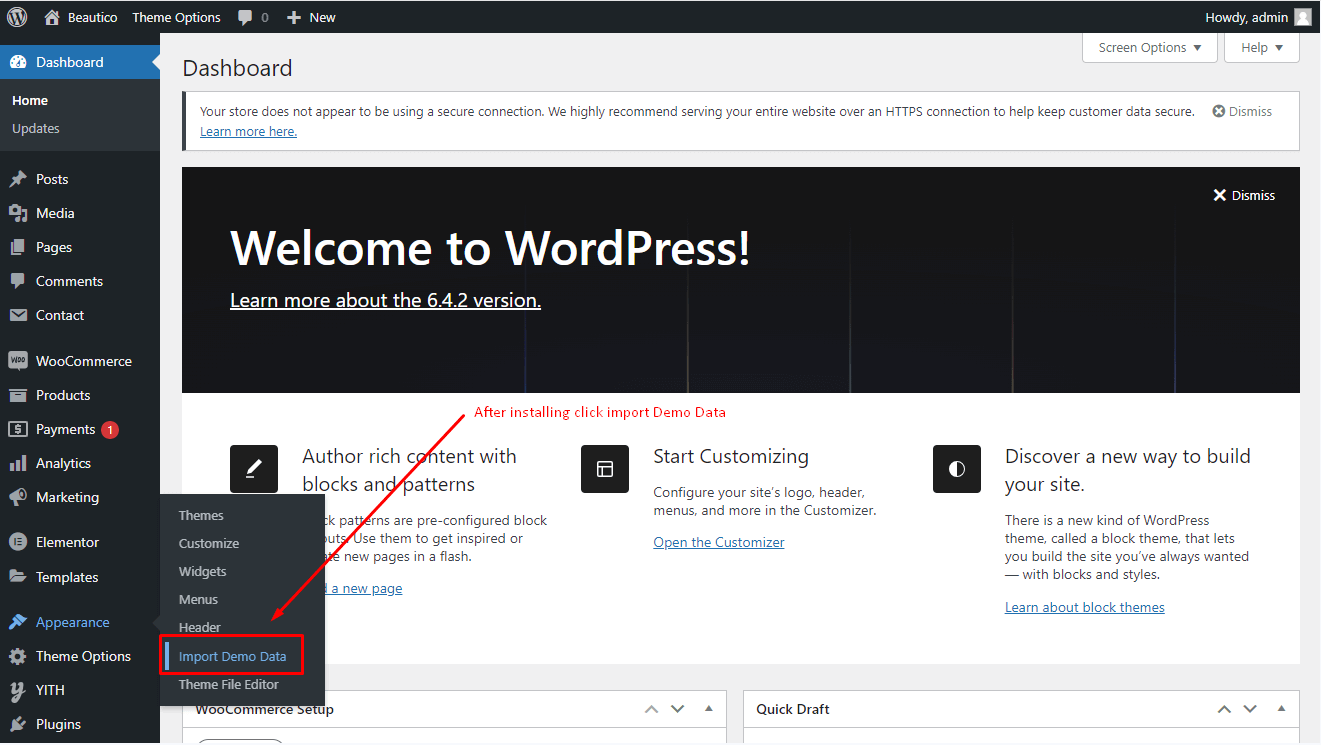This screenshot has width=1321, height=745.
Task: Select Customize from the Appearance submenu
Action: (x=209, y=543)
